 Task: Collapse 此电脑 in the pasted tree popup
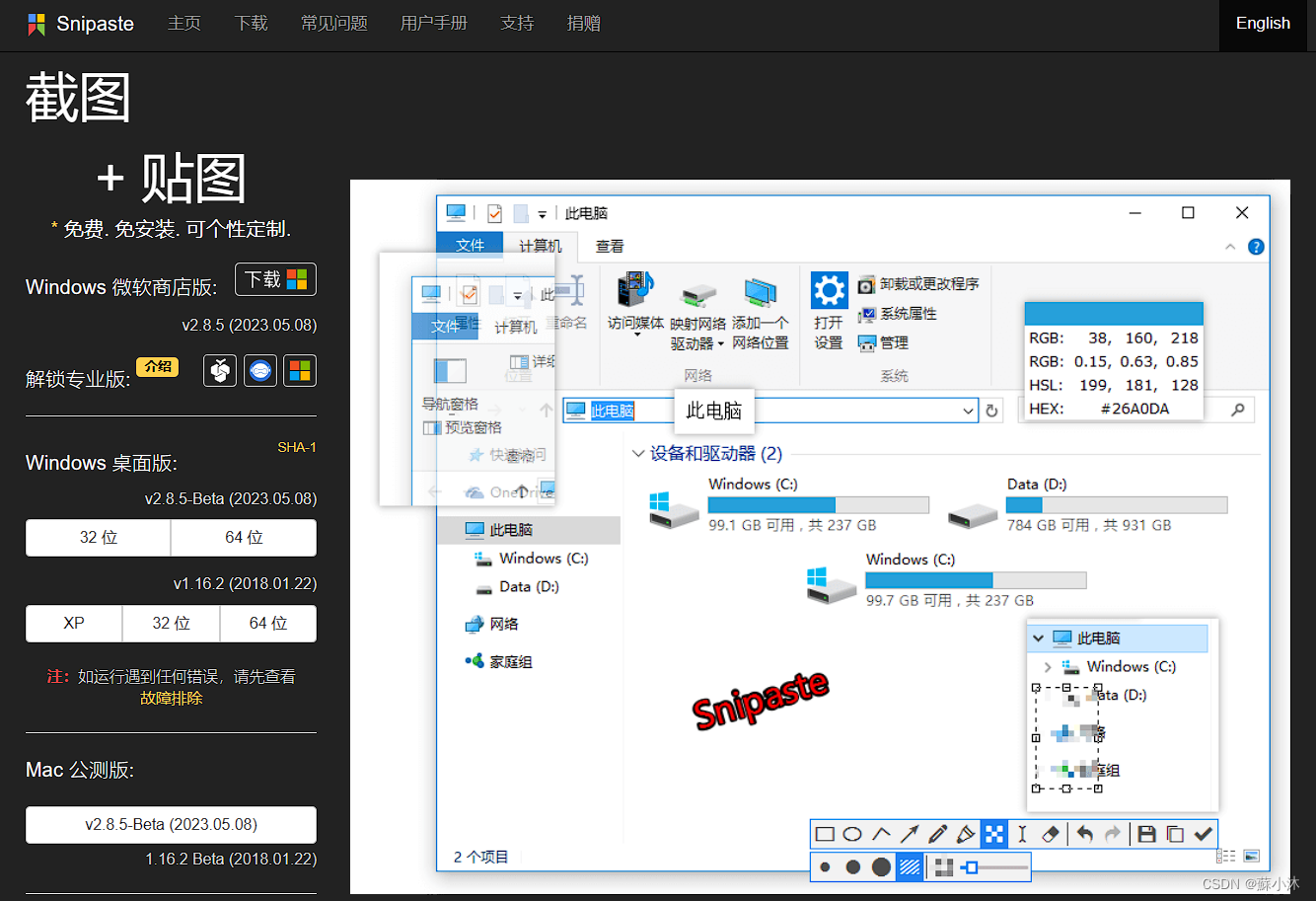(x=1038, y=638)
